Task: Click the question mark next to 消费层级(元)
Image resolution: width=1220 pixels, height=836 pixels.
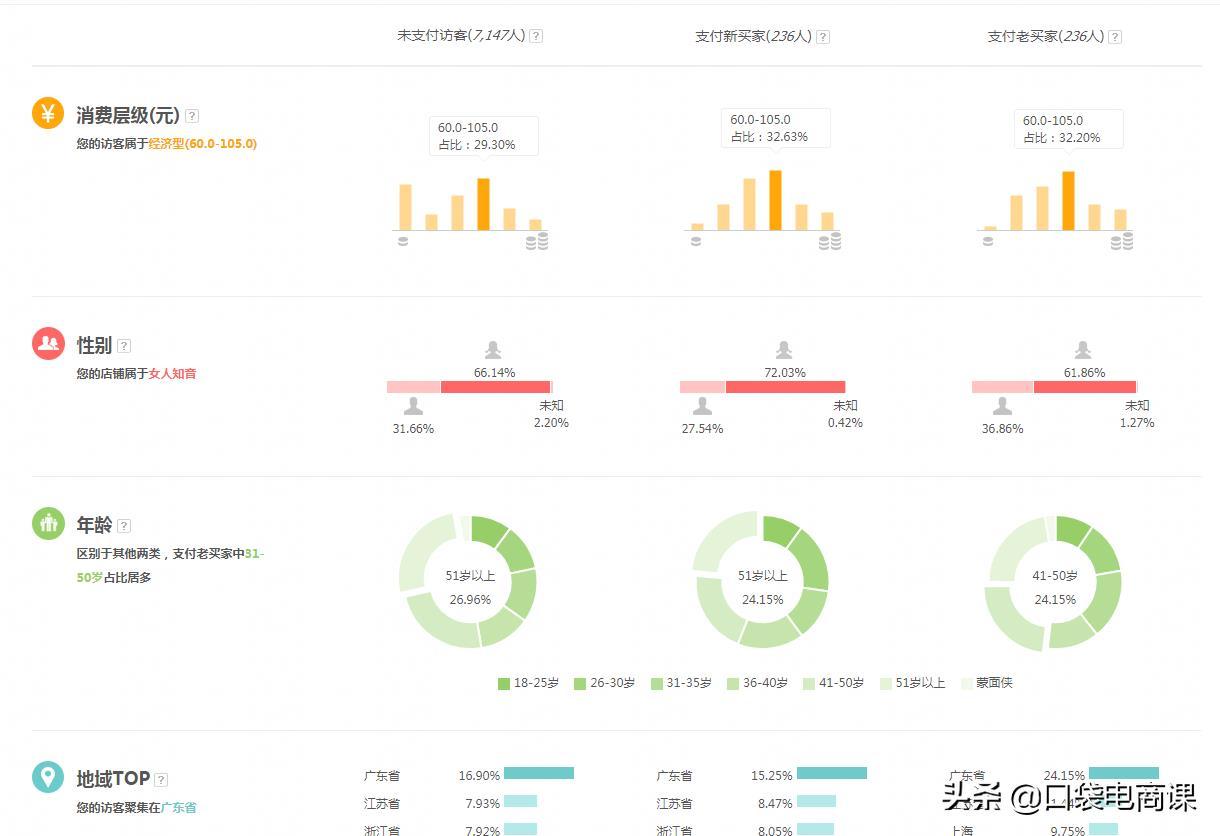Action: [x=192, y=116]
